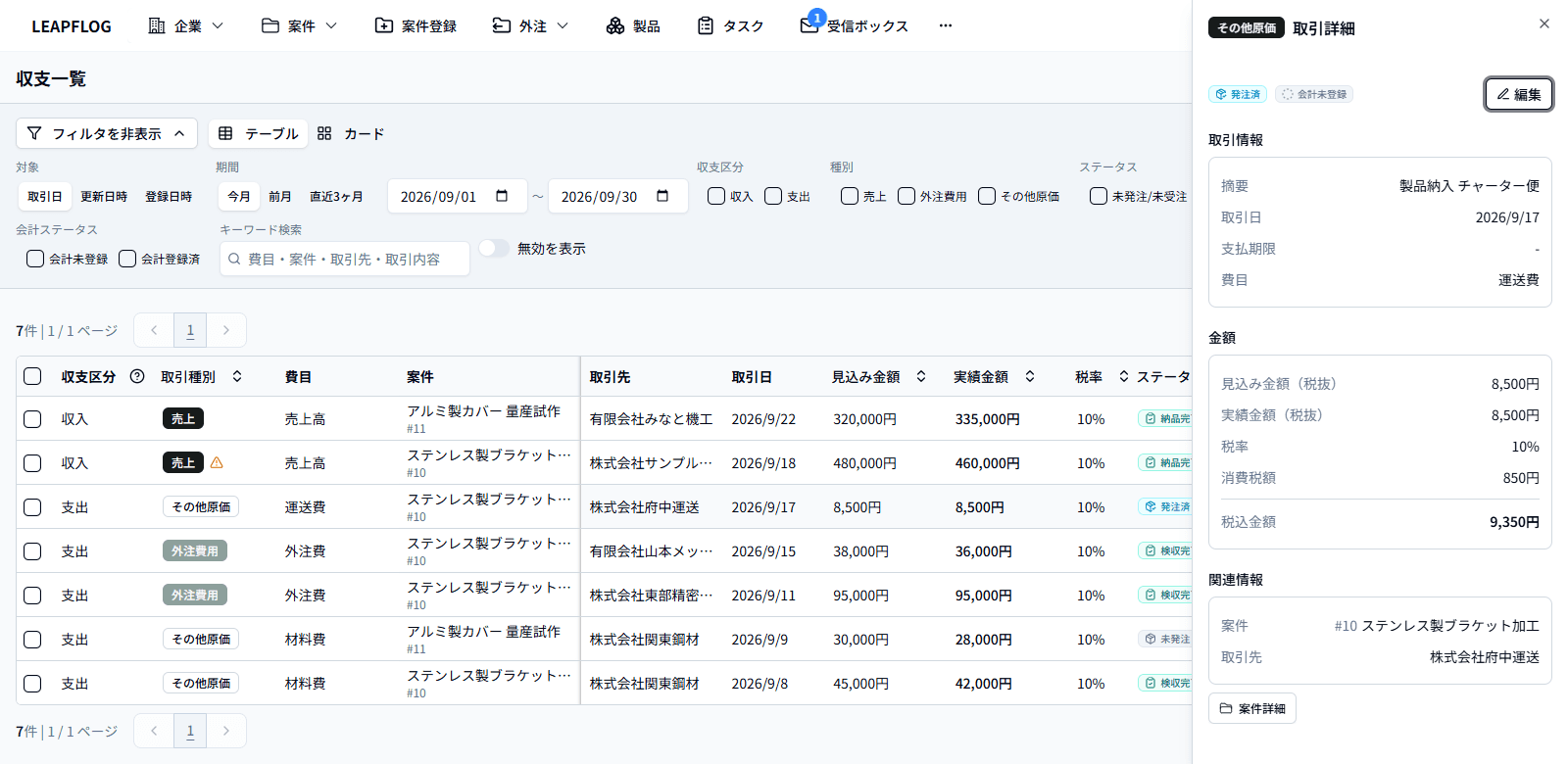Image resolution: width=1568 pixels, height=764 pixels.
Task: Check the 収入 filter checkbox
Action: 716,196
